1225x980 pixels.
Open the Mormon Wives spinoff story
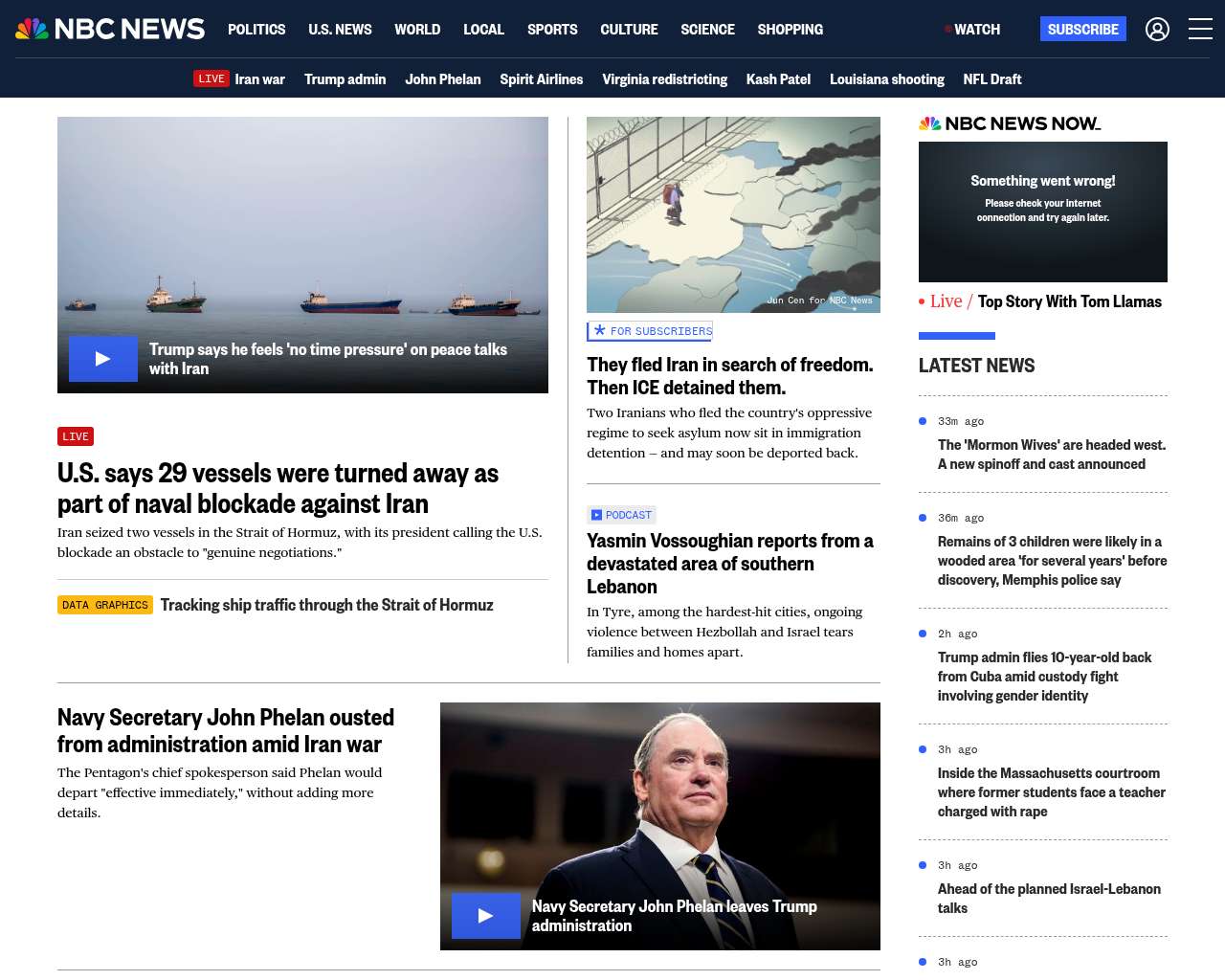1051,455
